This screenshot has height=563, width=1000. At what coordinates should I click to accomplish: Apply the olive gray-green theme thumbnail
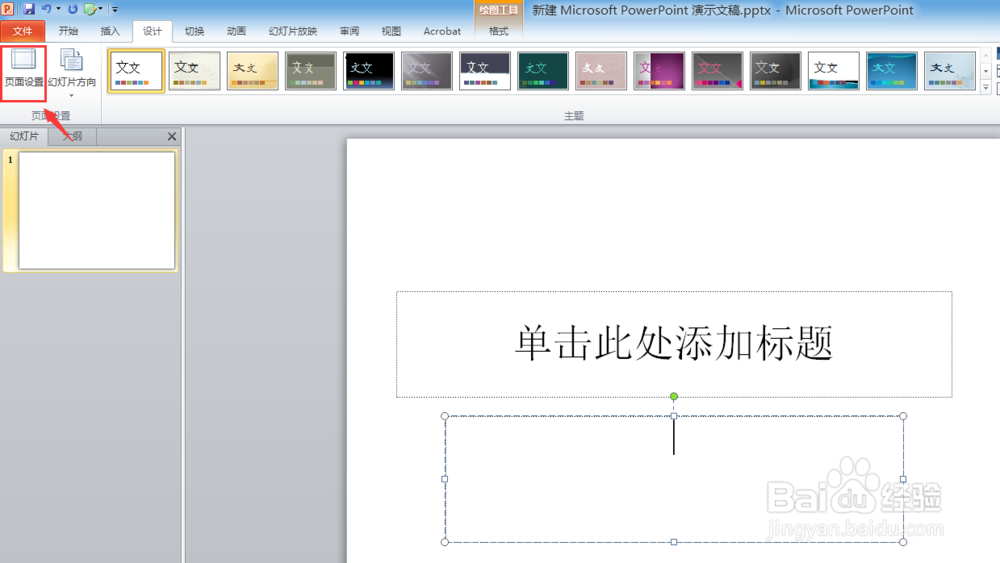click(x=311, y=71)
